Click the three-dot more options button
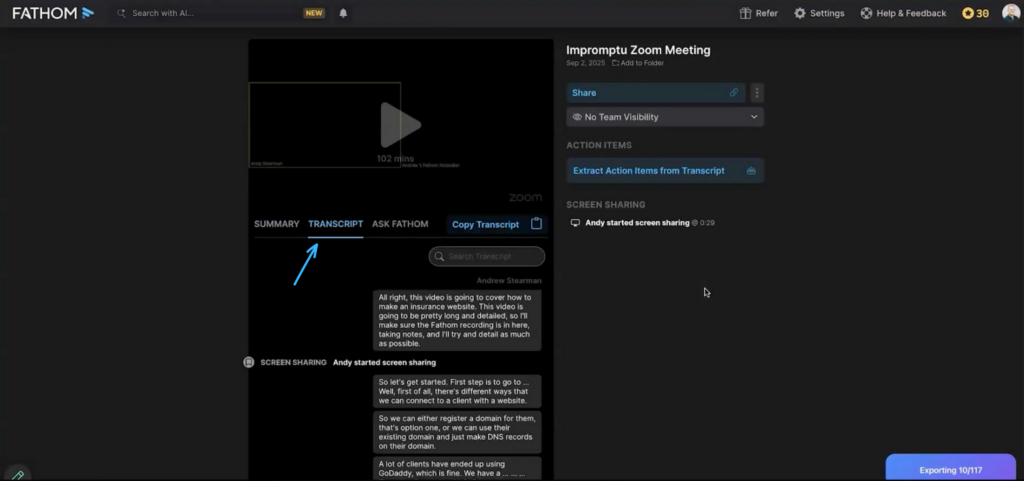Image resolution: width=1024 pixels, height=481 pixels. [x=757, y=93]
